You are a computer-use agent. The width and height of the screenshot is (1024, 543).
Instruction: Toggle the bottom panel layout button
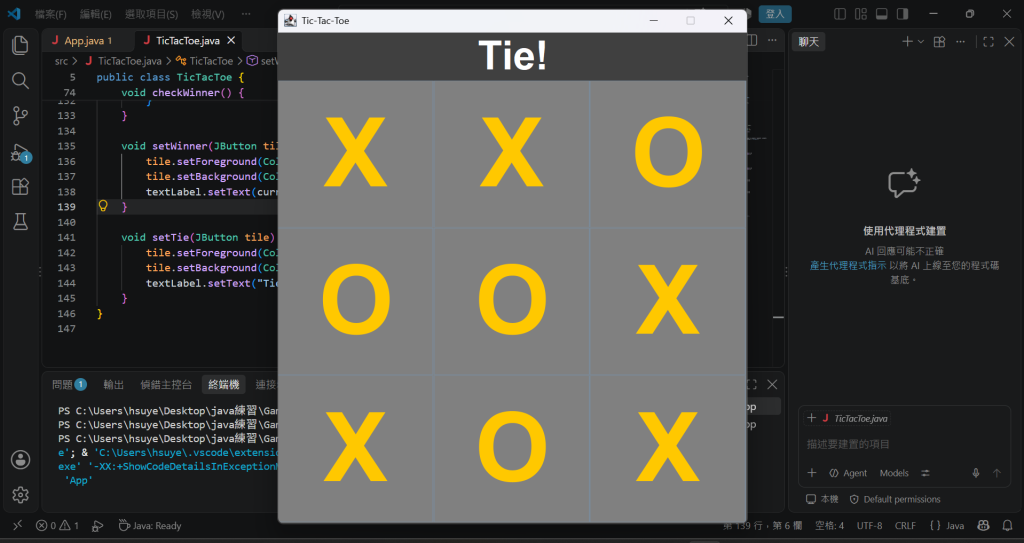click(881, 14)
